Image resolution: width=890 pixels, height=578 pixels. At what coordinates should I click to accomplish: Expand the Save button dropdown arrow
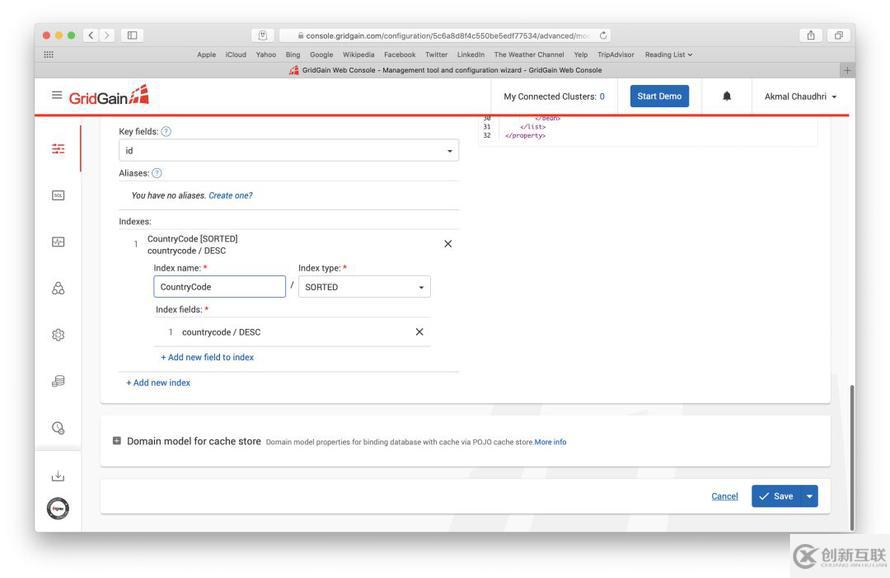pos(809,496)
